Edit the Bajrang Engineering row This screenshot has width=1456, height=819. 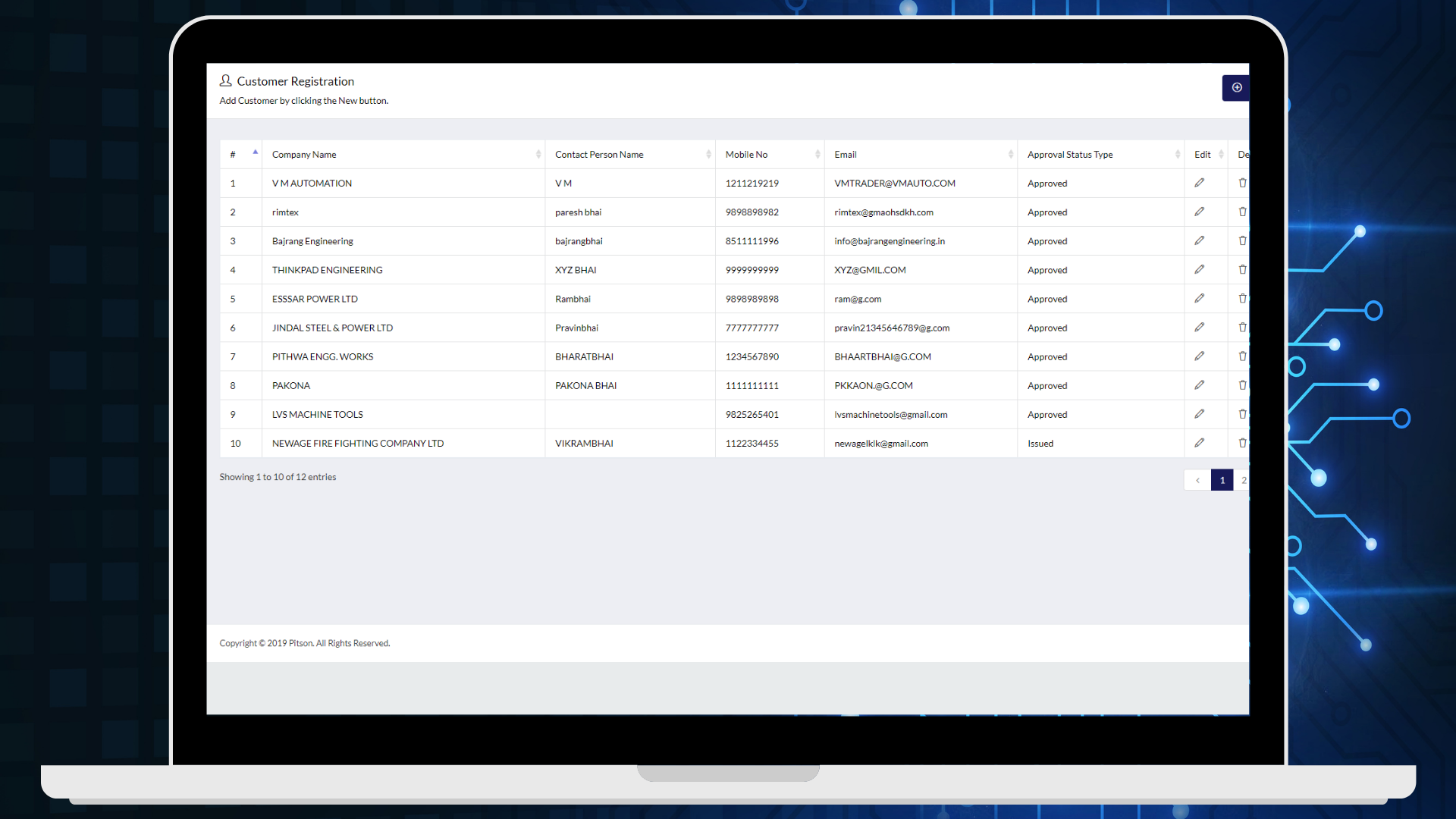click(x=1199, y=240)
